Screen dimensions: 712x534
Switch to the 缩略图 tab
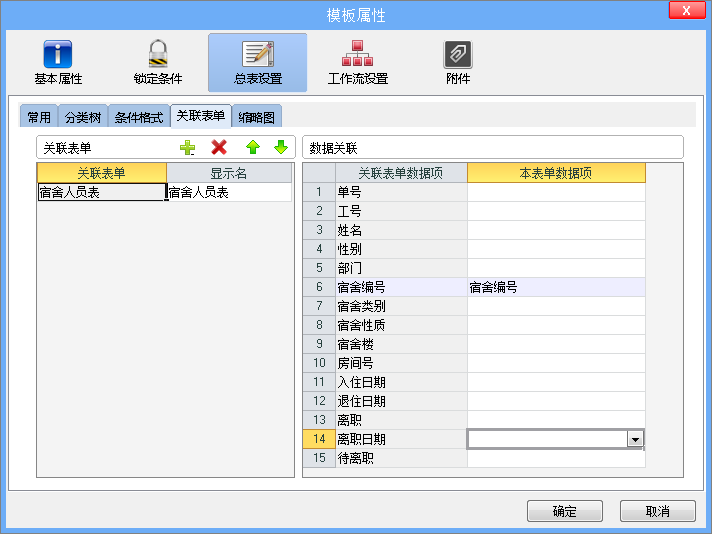(257, 118)
